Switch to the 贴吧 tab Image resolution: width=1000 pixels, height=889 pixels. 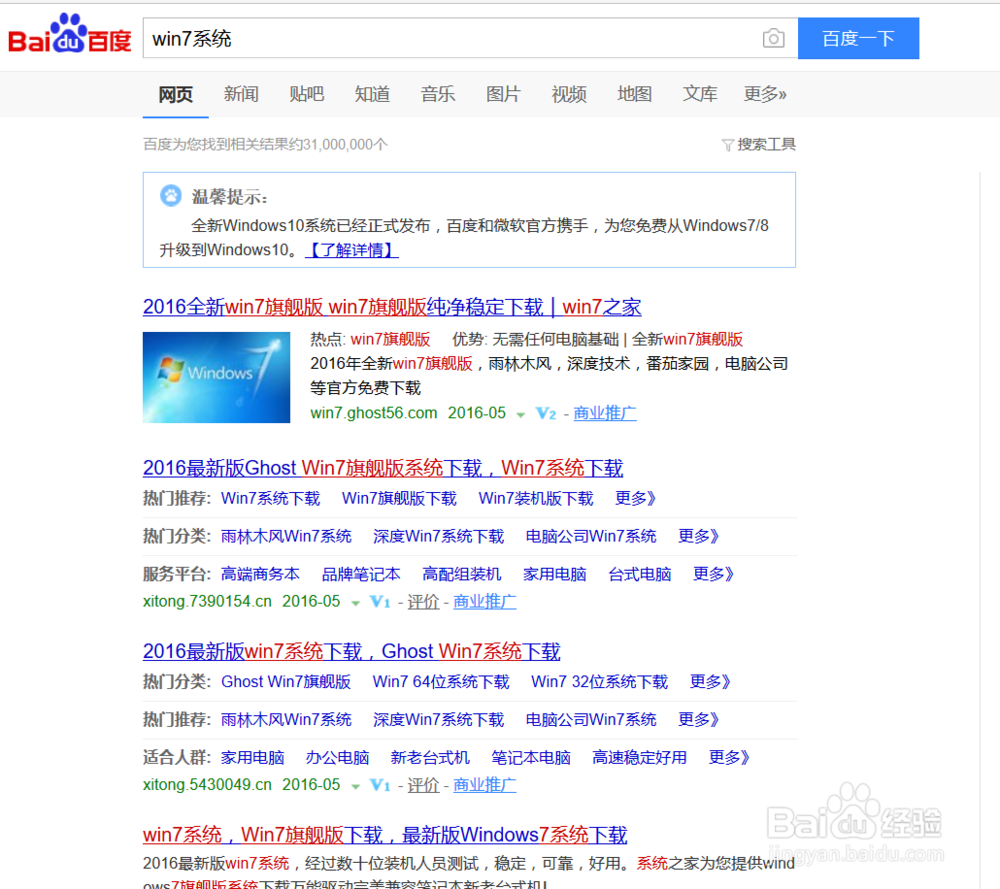307,94
